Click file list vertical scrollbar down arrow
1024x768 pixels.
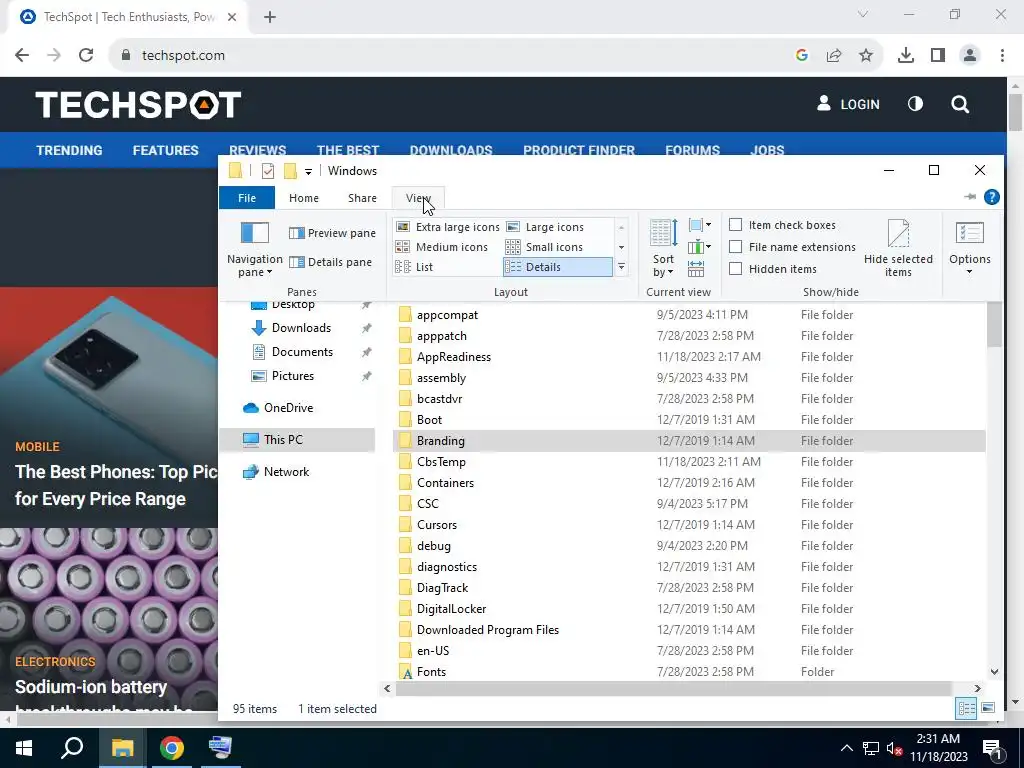pyautogui.click(x=994, y=671)
